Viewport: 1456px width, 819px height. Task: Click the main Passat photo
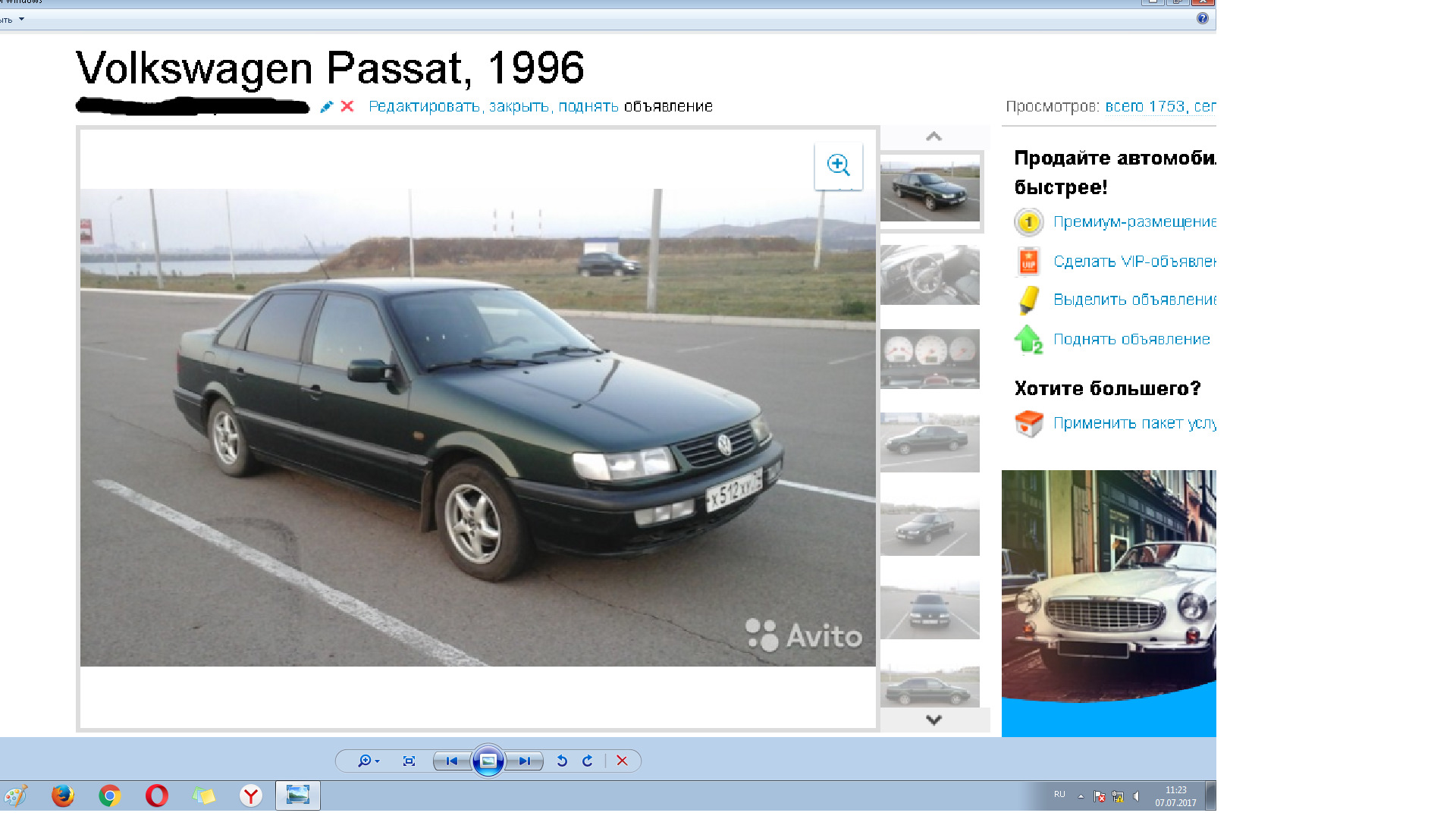coord(478,428)
